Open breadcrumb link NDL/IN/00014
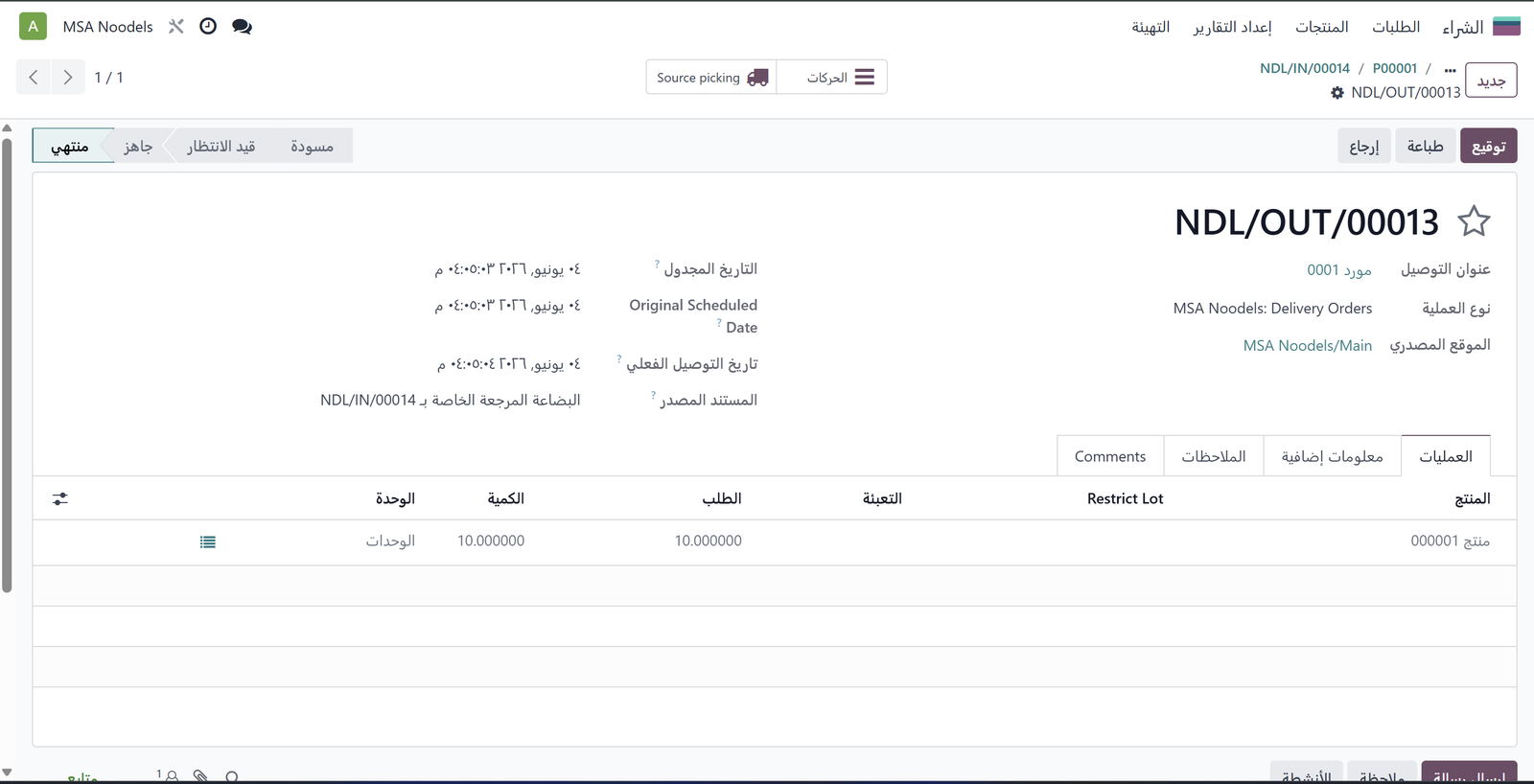This screenshot has width=1534, height=784. pos(1304,69)
